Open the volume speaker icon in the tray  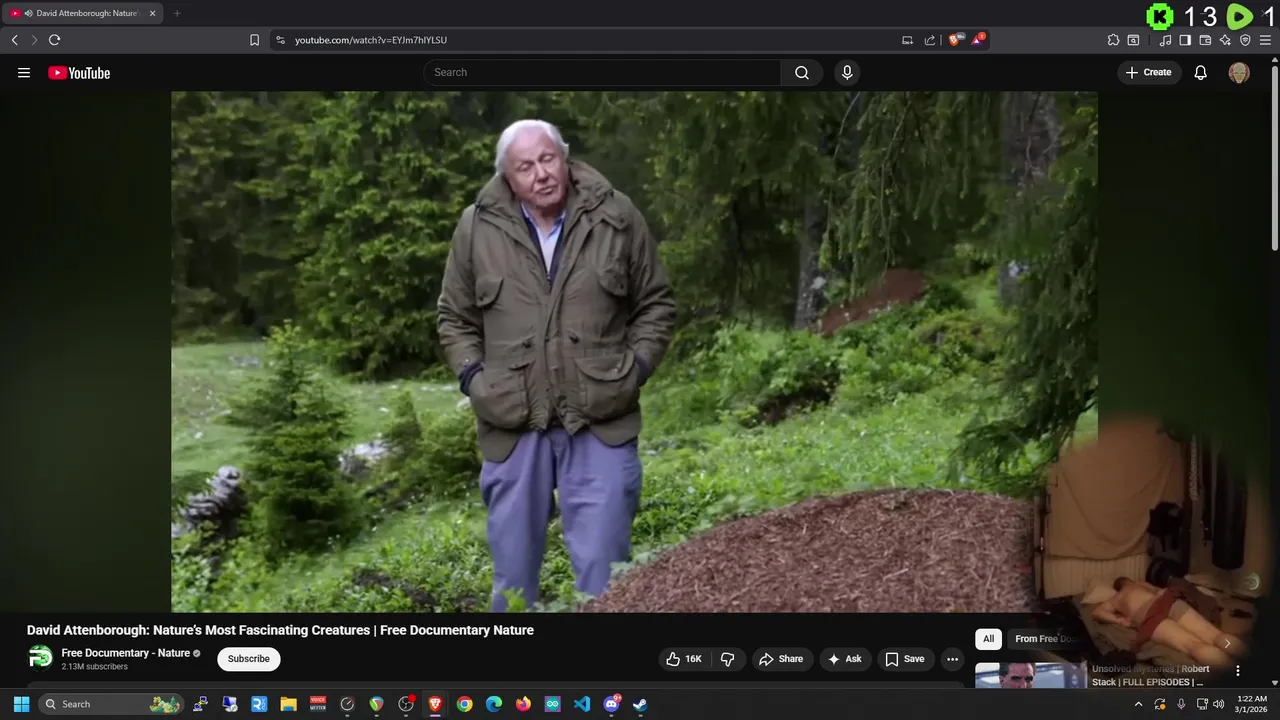(1218, 704)
